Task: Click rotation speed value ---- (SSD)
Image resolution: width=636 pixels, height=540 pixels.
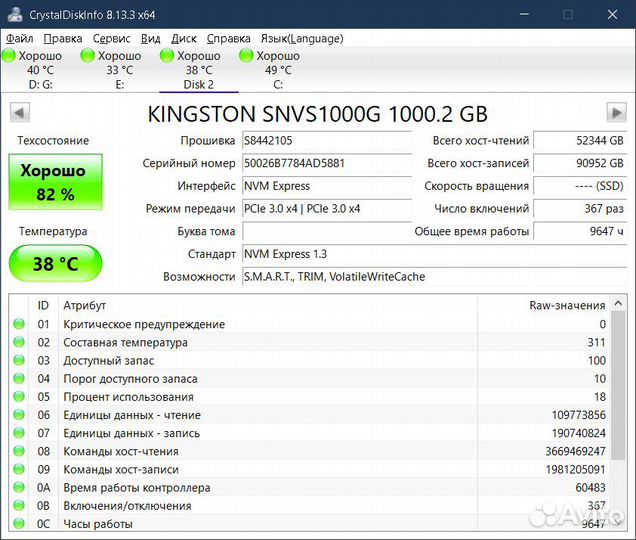Action: click(580, 186)
